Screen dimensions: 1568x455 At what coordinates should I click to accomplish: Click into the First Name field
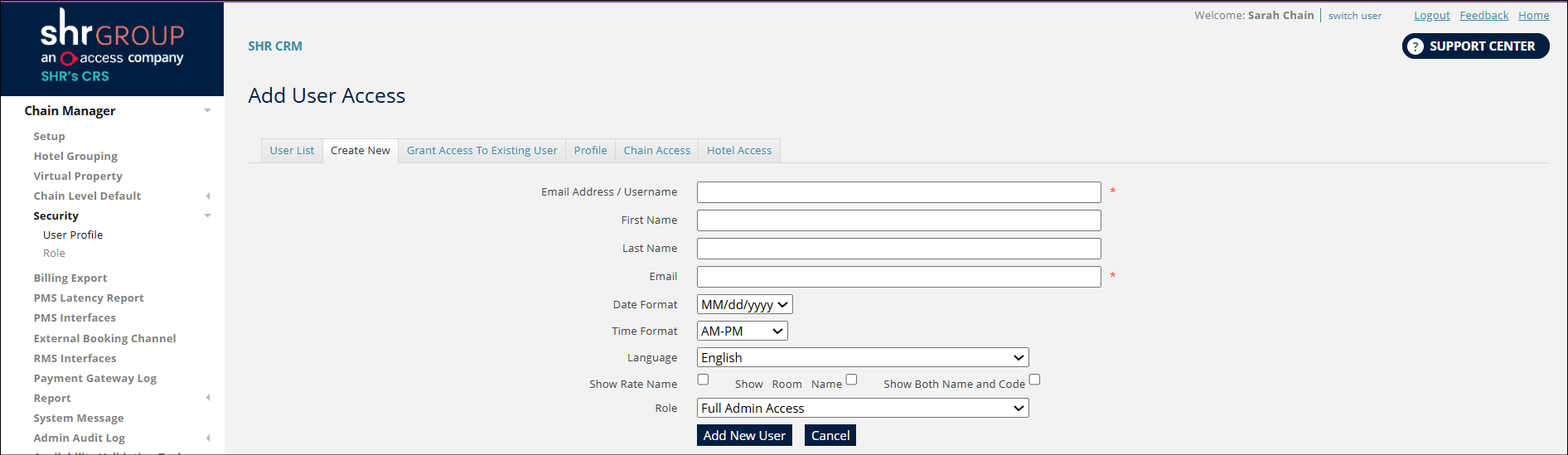(898, 220)
